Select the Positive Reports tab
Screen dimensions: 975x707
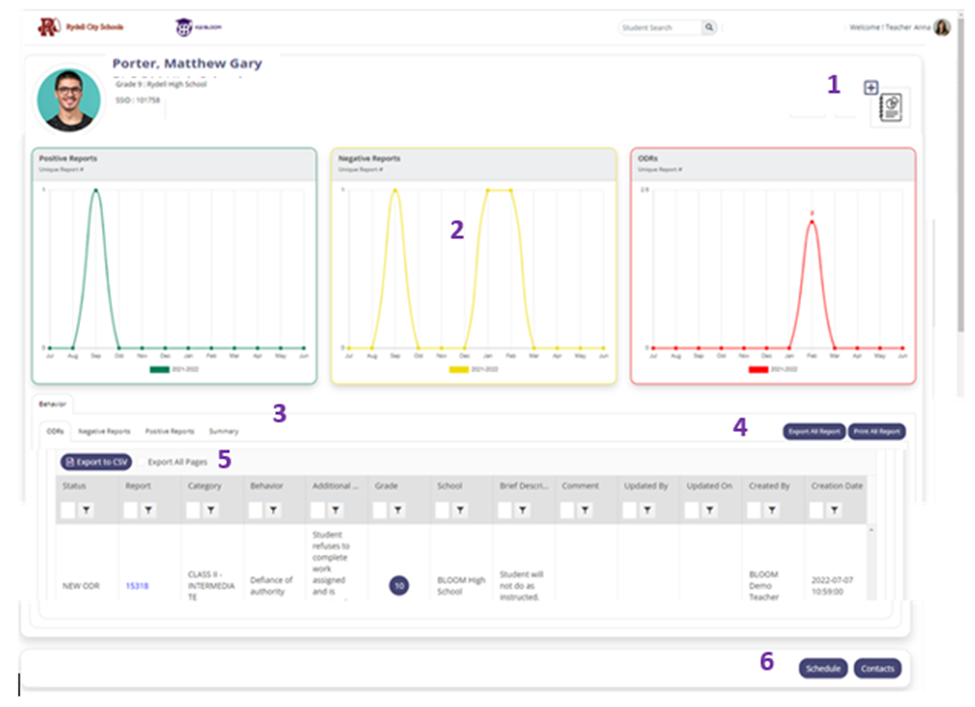click(170, 432)
